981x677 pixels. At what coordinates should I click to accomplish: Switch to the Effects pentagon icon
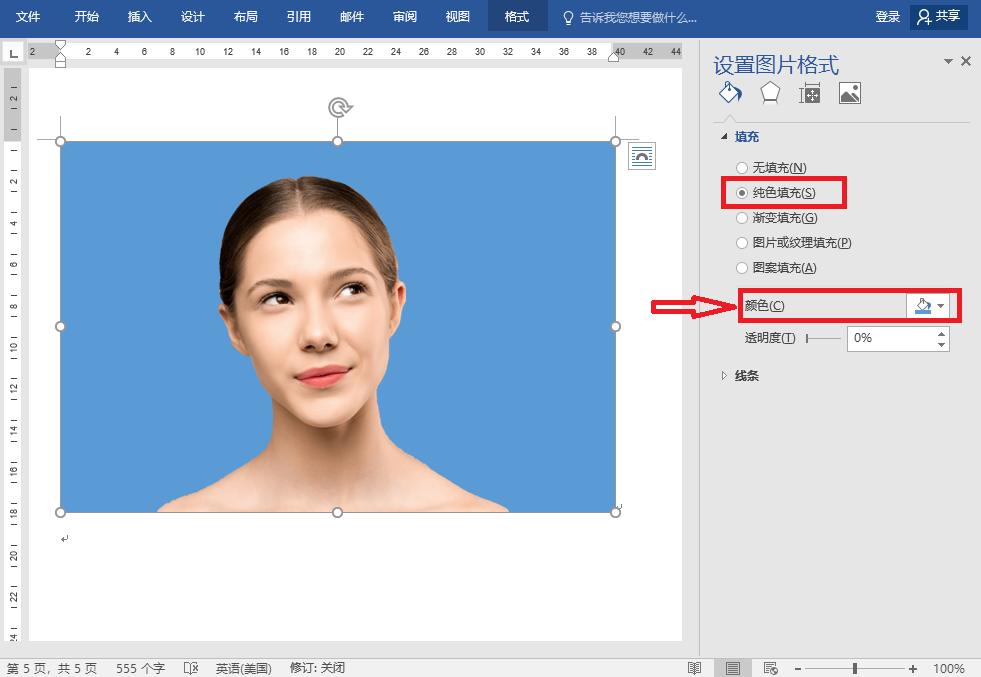click(x=769, y=93)
